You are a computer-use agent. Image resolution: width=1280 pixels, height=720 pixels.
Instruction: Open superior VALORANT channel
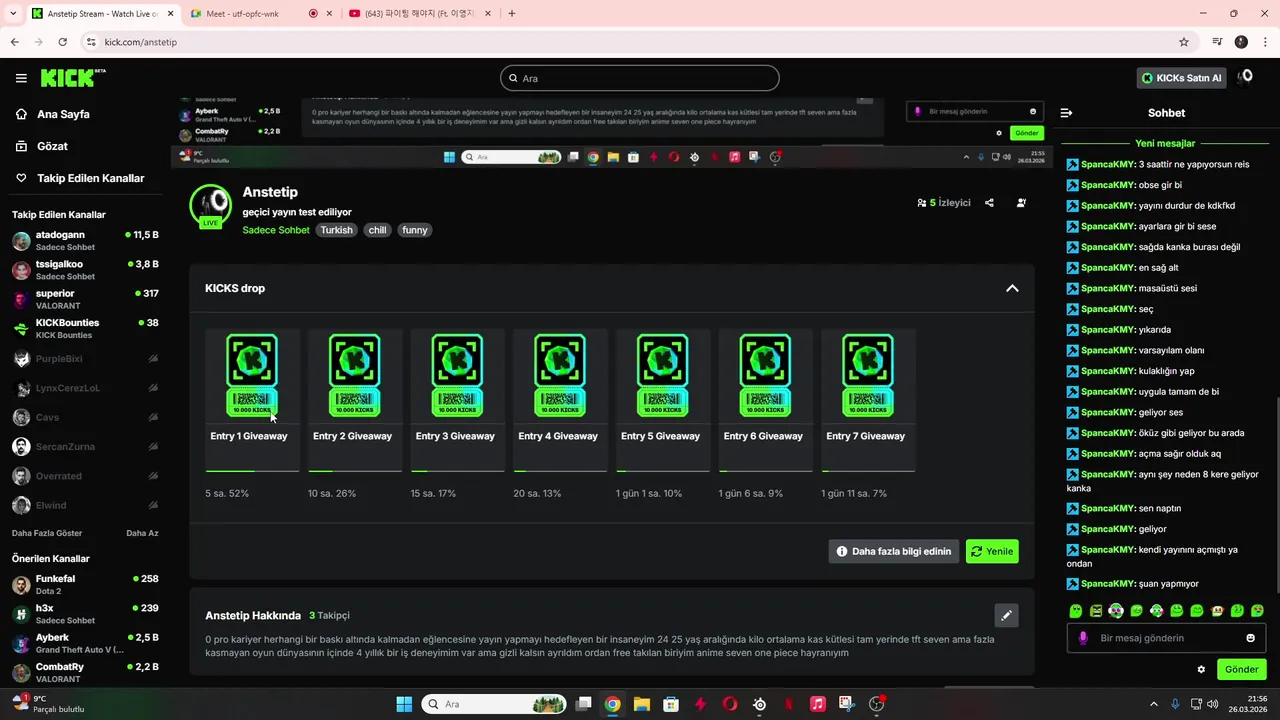click(x=85, y=299)
